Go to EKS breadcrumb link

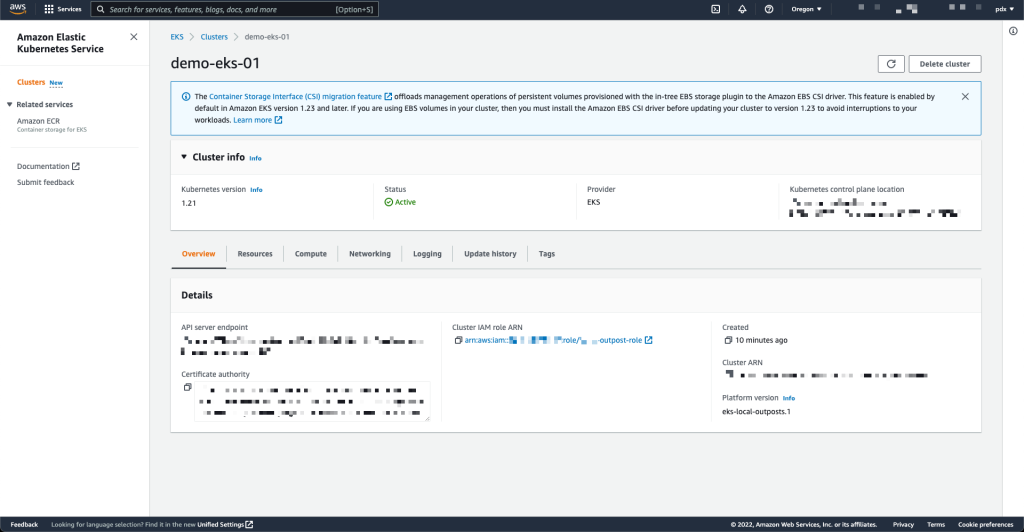point(177,37)
